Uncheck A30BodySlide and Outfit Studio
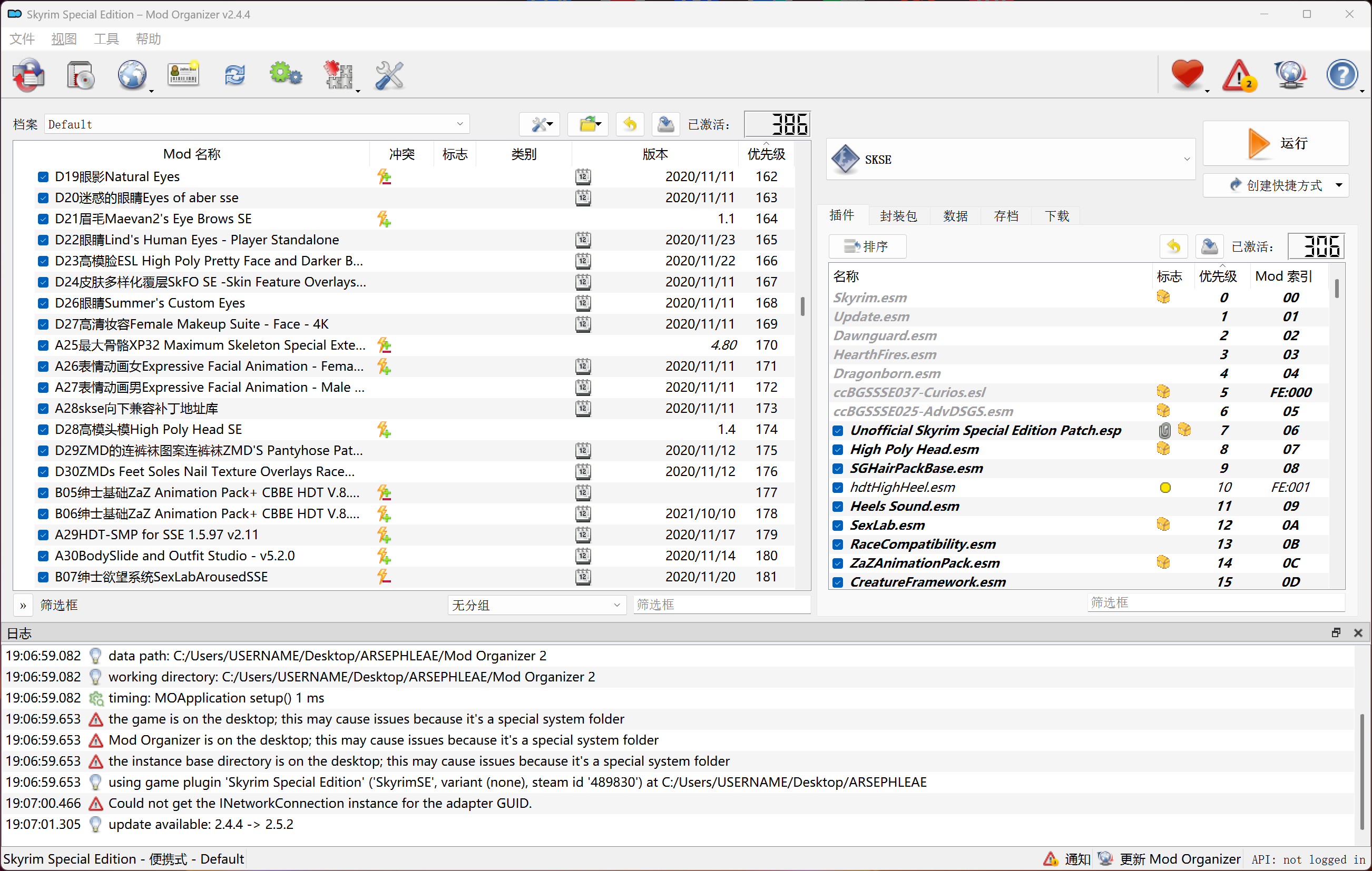Viewport: 1372px width, 871px height. coord(43,556)
